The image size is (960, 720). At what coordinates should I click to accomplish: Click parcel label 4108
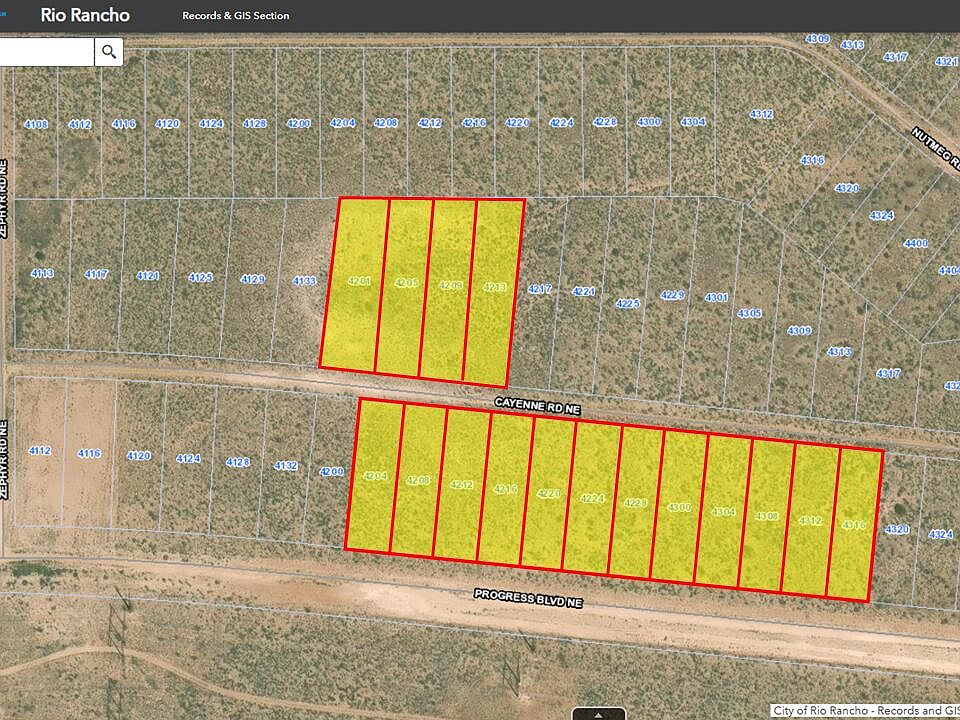click(36, 124)
